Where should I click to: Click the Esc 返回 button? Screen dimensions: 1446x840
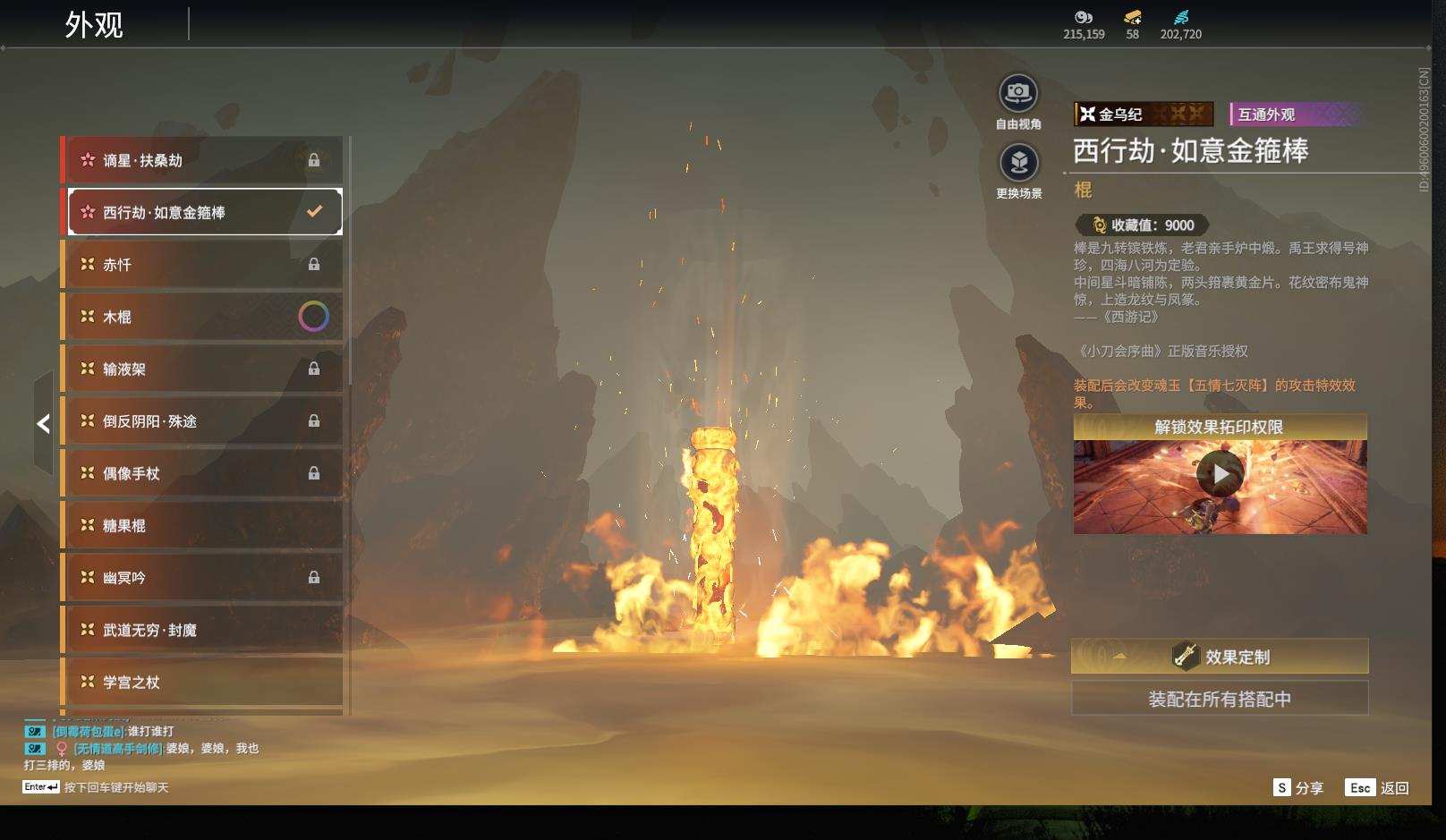[1377, 787]
